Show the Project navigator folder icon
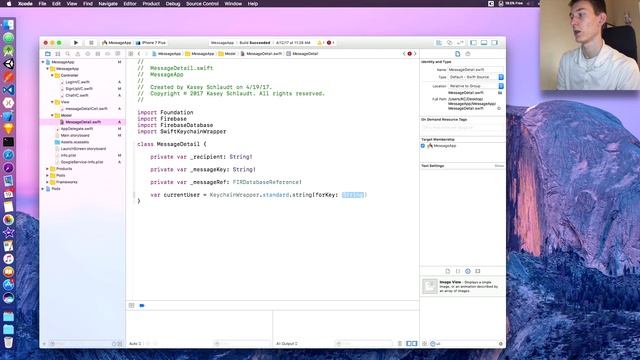 (48, 54)
